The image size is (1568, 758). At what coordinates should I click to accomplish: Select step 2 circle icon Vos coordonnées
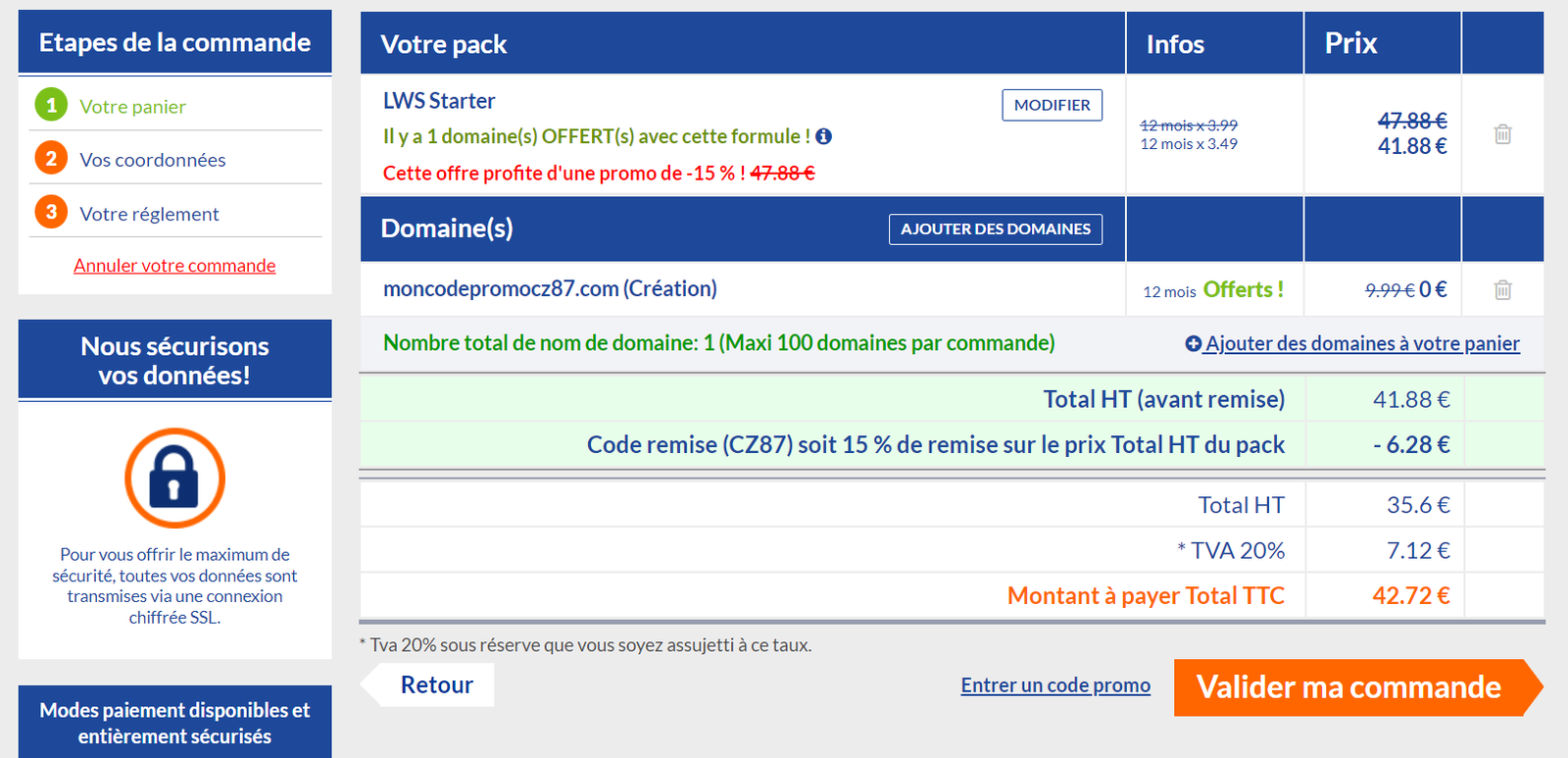pos(51,159)
